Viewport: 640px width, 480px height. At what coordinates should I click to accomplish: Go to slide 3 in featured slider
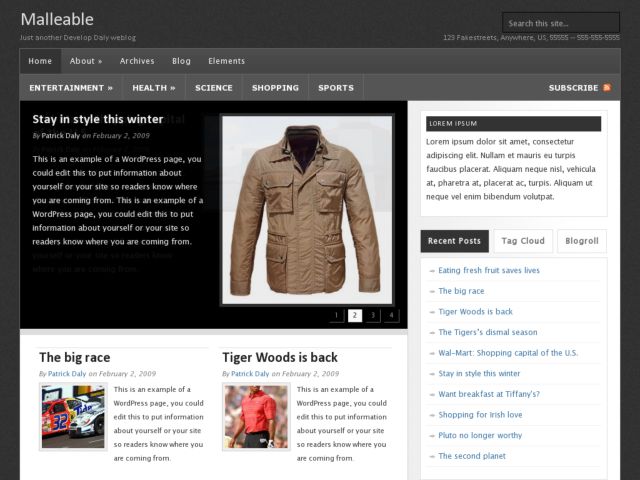pos(373,315)
